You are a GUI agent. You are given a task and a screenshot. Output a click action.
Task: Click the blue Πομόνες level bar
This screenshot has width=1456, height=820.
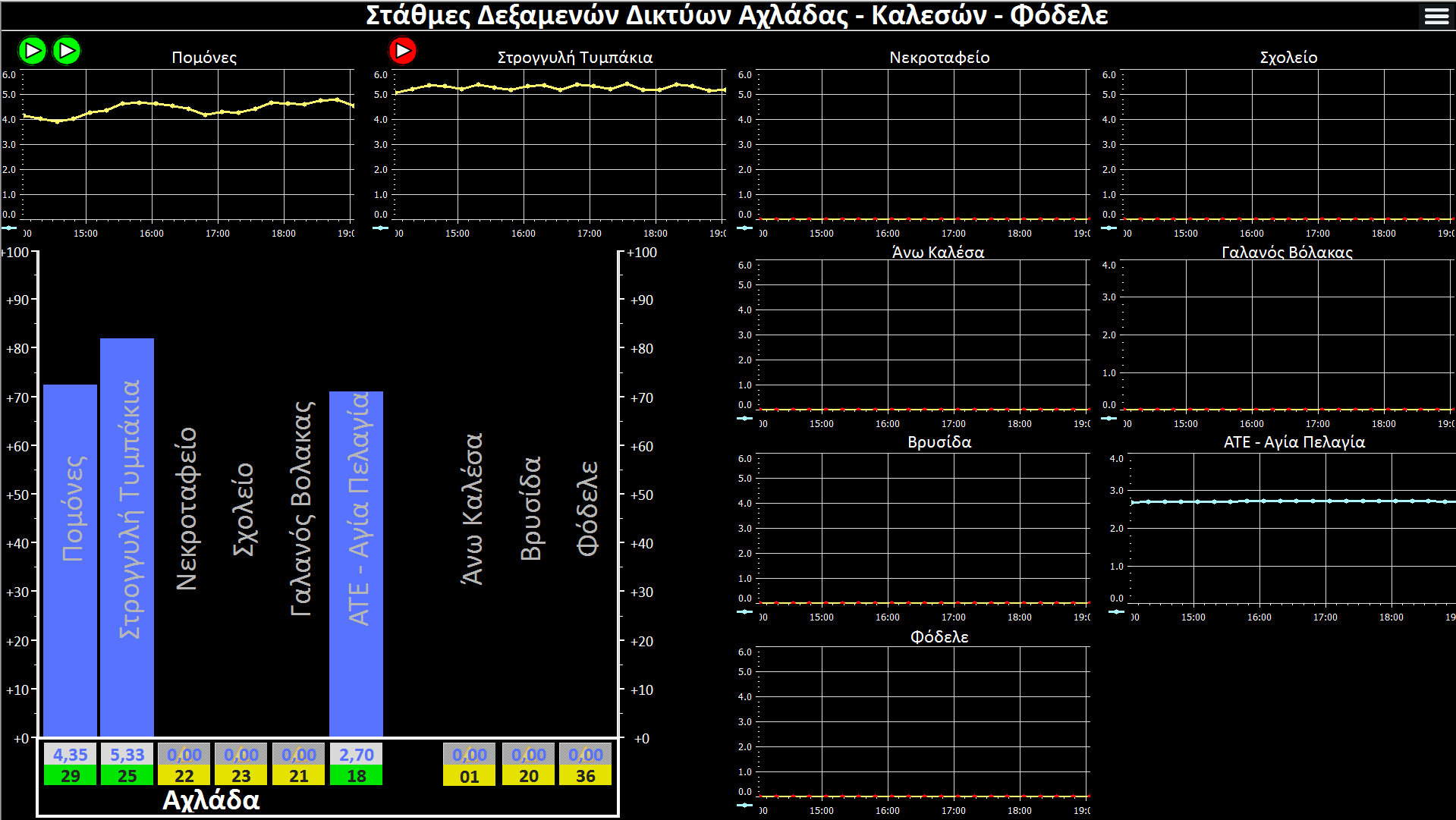pos(70,560)
